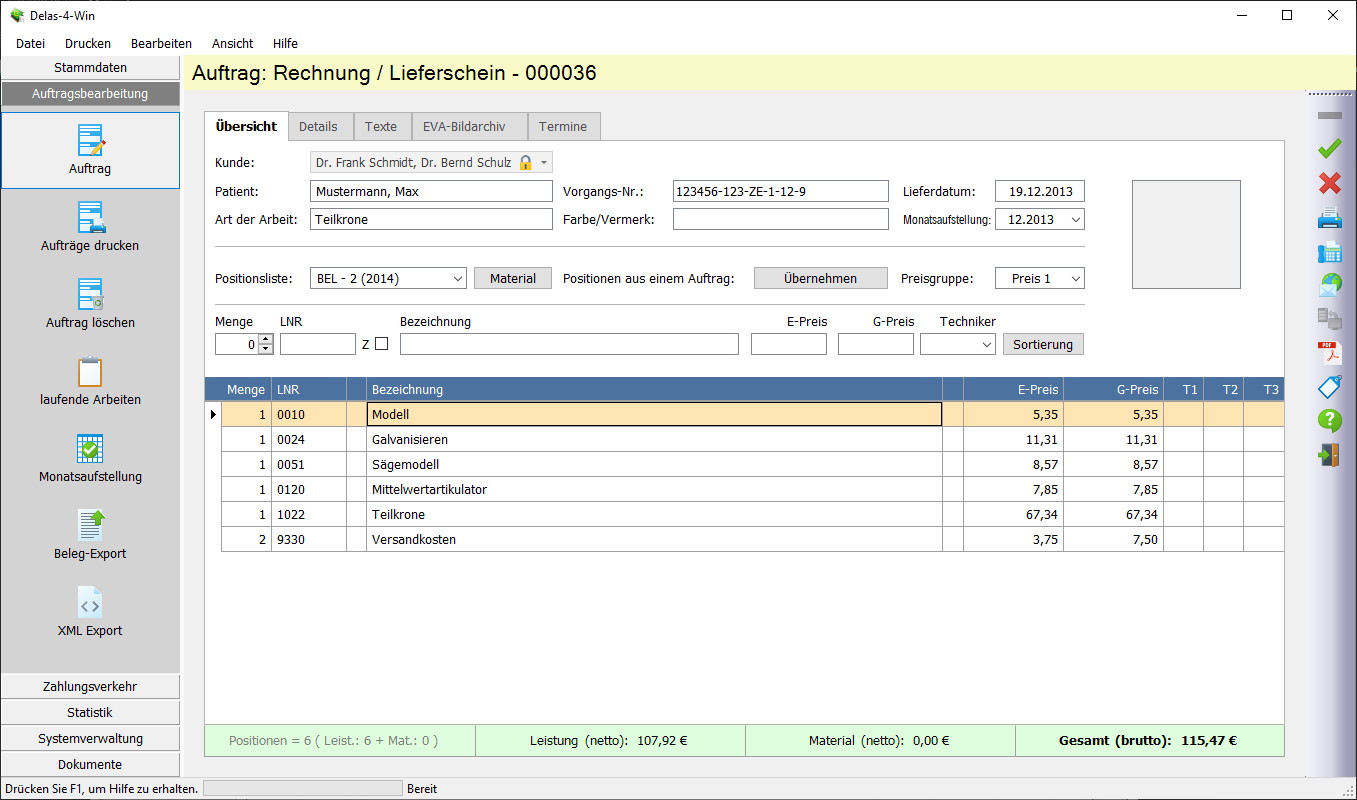Click the Farbe/Vermerk input field
This screenshot has height=800, width=1357.
pos(780,220)
